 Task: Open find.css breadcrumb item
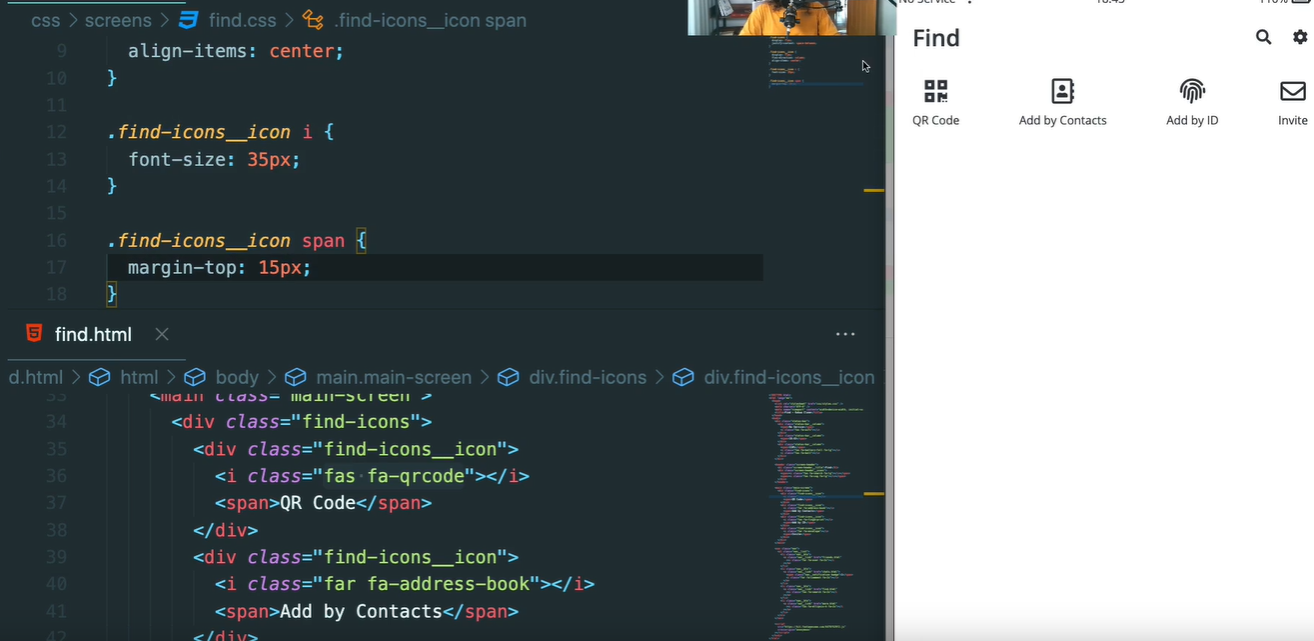[242, 20]
